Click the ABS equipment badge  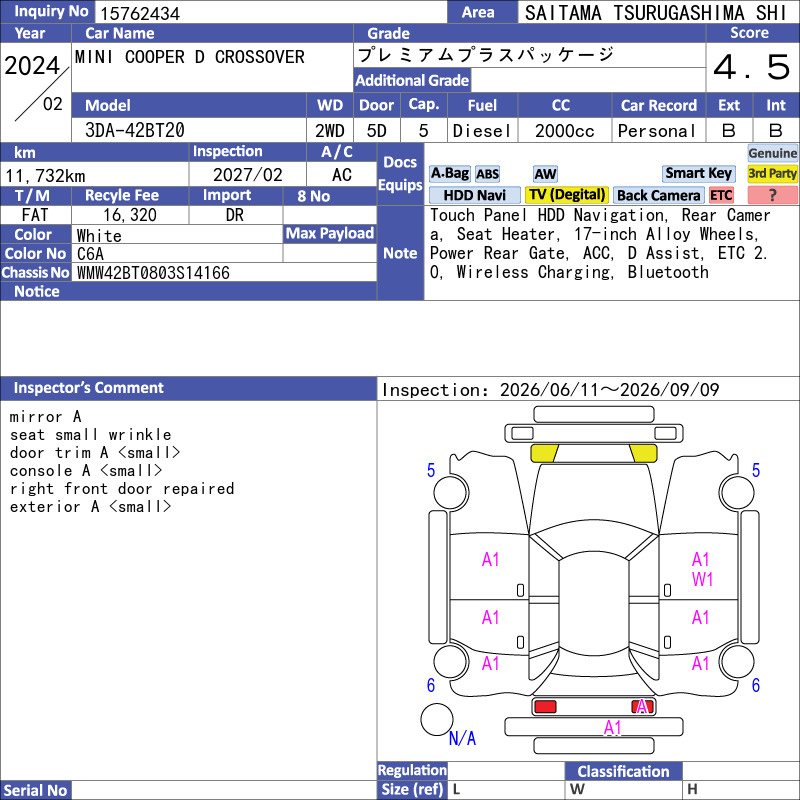pyautogui.click(x=487, y=174)
